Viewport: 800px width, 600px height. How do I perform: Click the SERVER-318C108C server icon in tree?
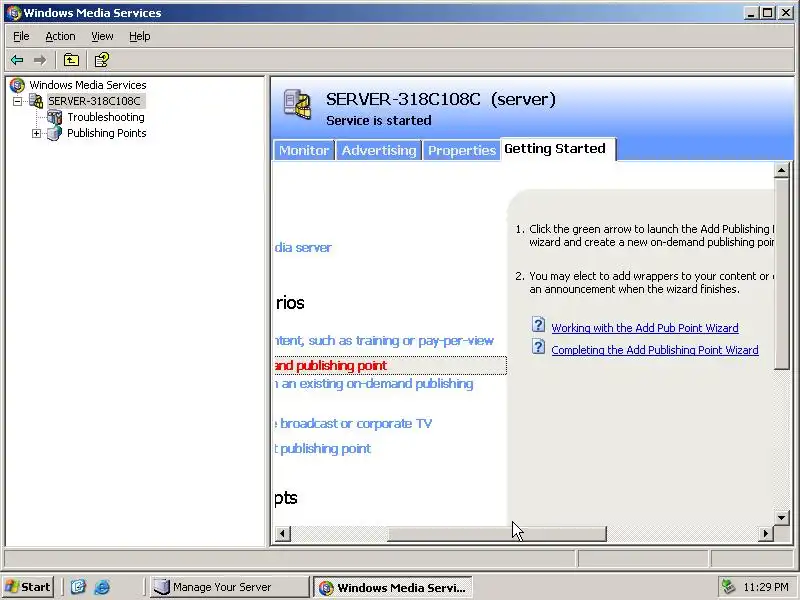(x=36, y=101)
